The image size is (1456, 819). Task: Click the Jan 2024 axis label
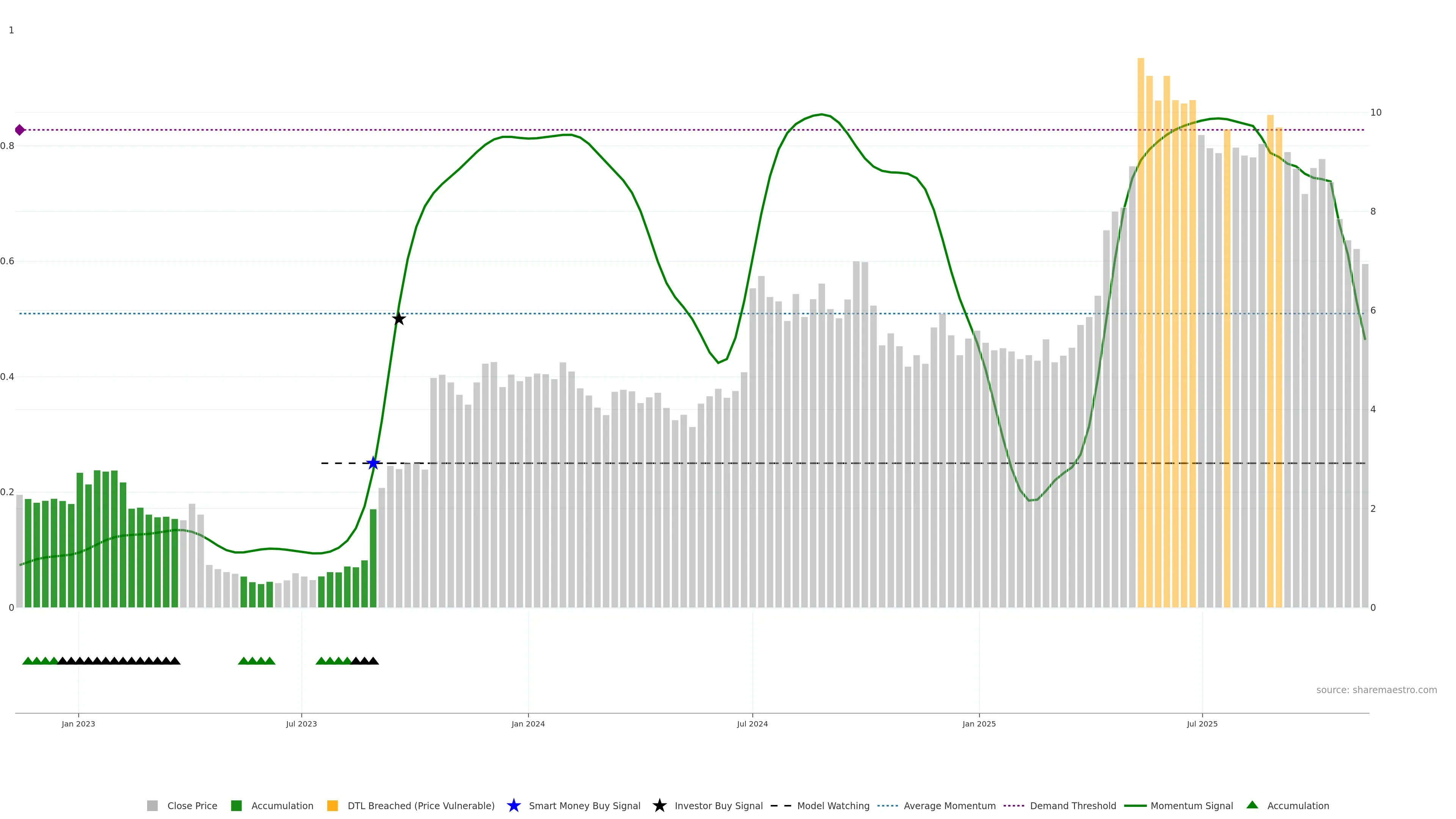point(528,724)
